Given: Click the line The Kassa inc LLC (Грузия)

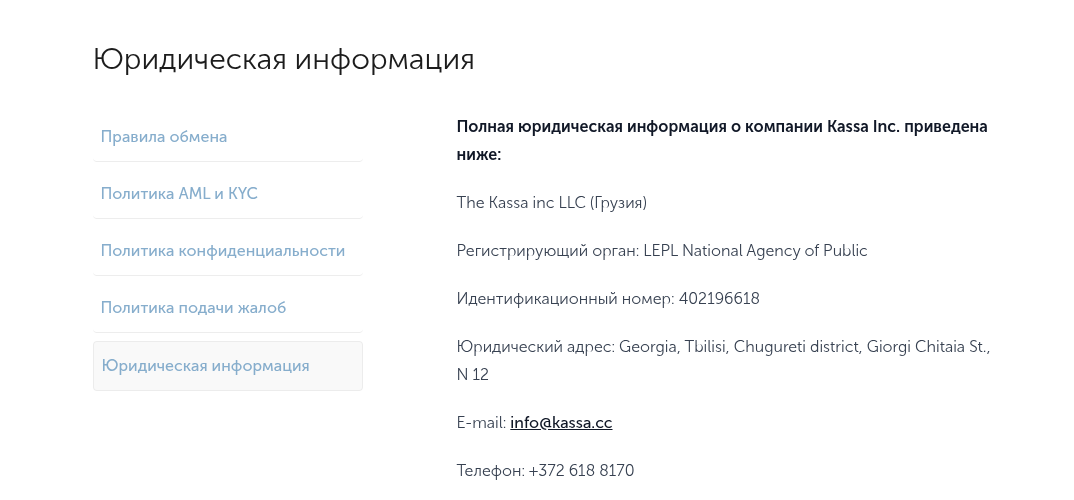Looking at the screenshot, I should click(552, 203).
